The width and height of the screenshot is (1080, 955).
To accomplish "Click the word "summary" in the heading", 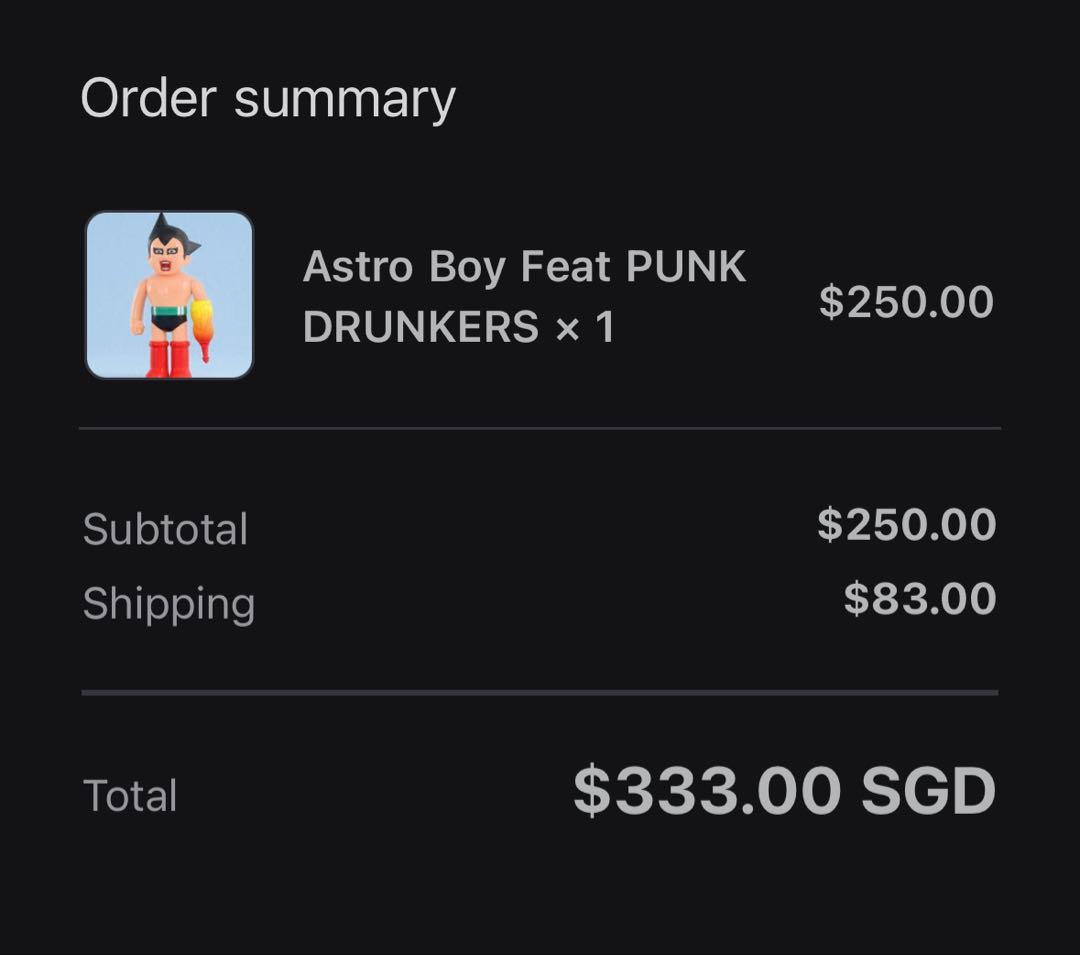I will tap(344, 99).
